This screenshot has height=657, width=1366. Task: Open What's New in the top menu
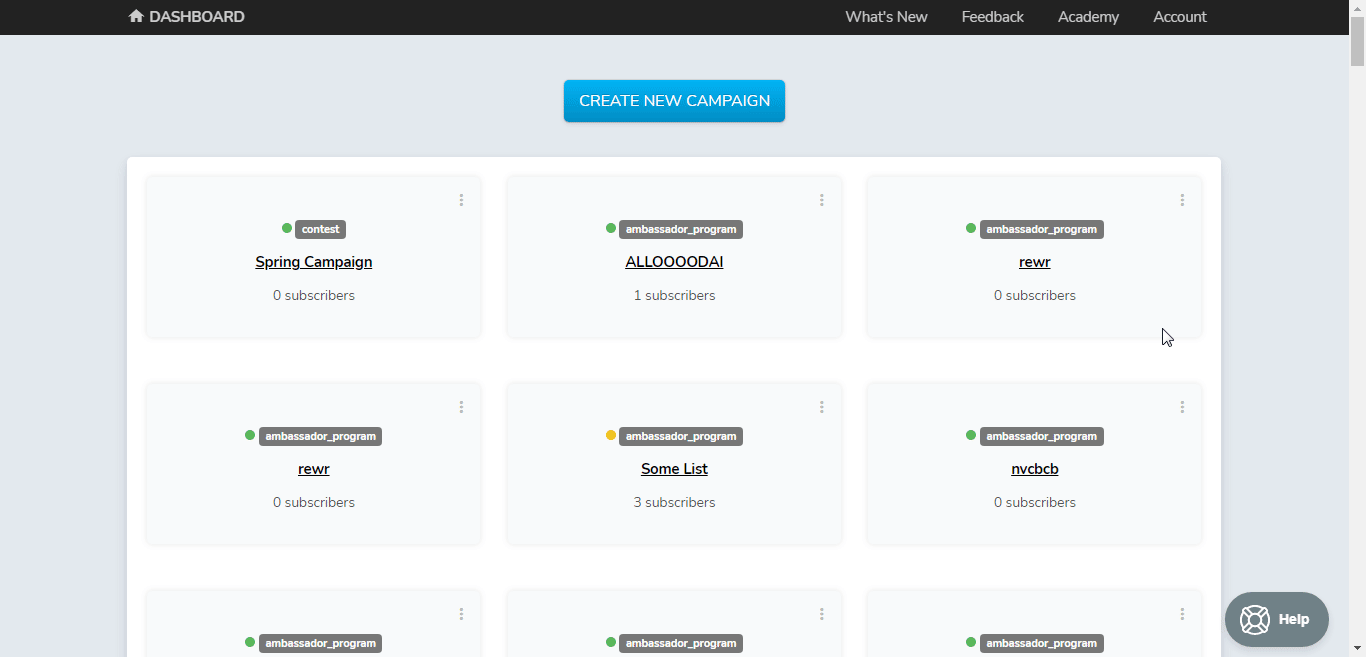[x=886, y=17]
